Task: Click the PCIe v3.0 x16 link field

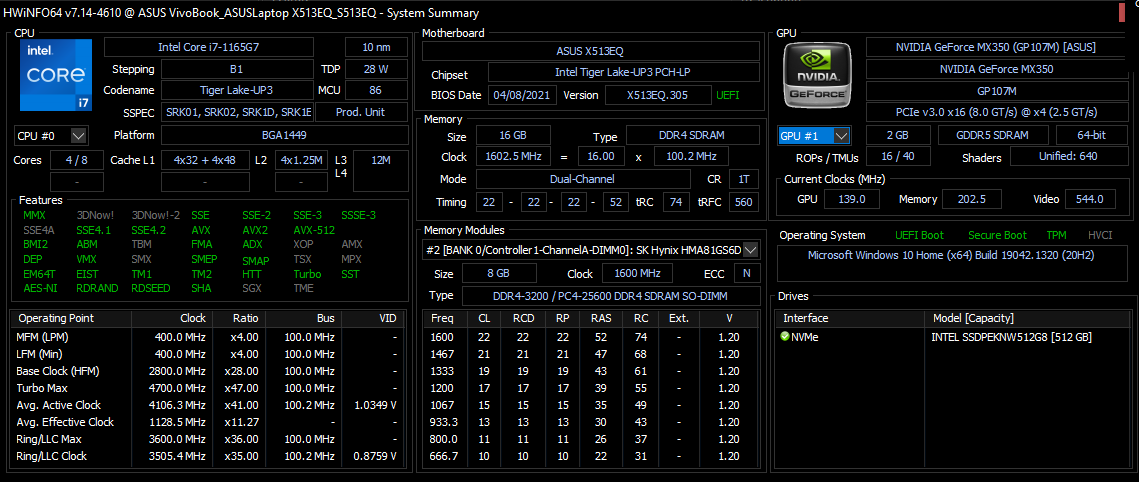Action: pos(999,113)
